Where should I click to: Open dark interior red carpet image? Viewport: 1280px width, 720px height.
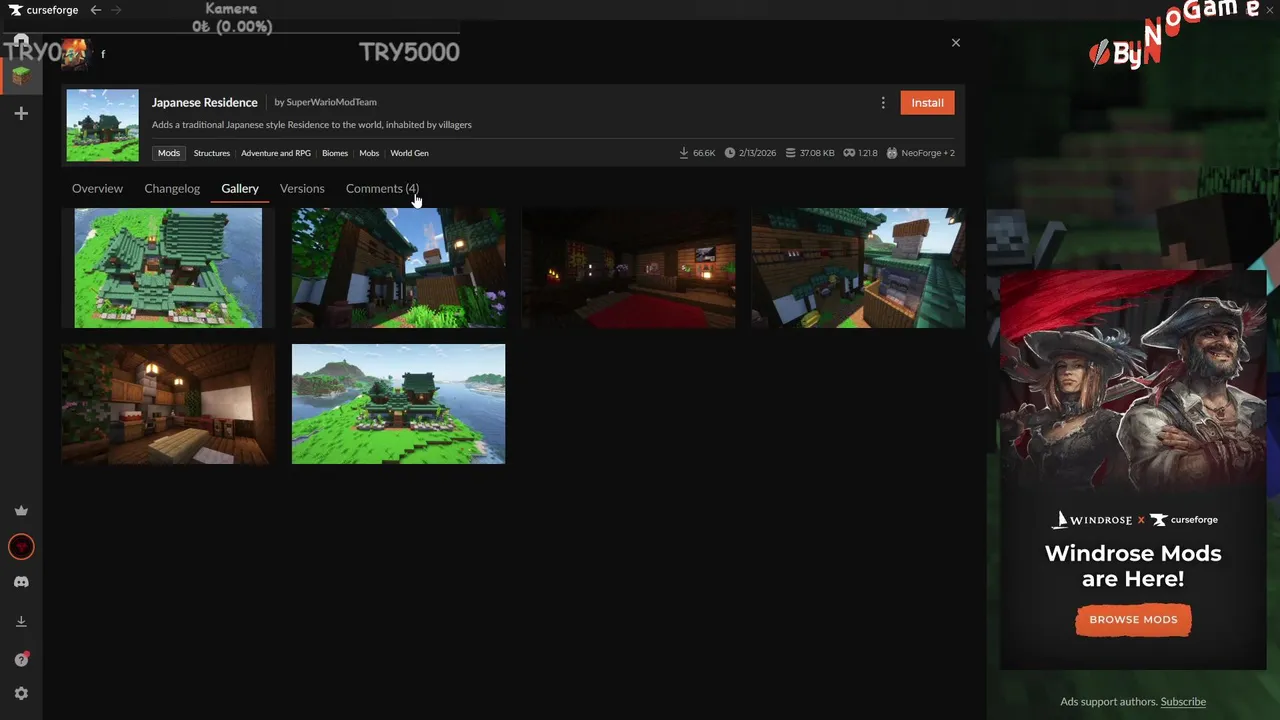coord(628,268)
